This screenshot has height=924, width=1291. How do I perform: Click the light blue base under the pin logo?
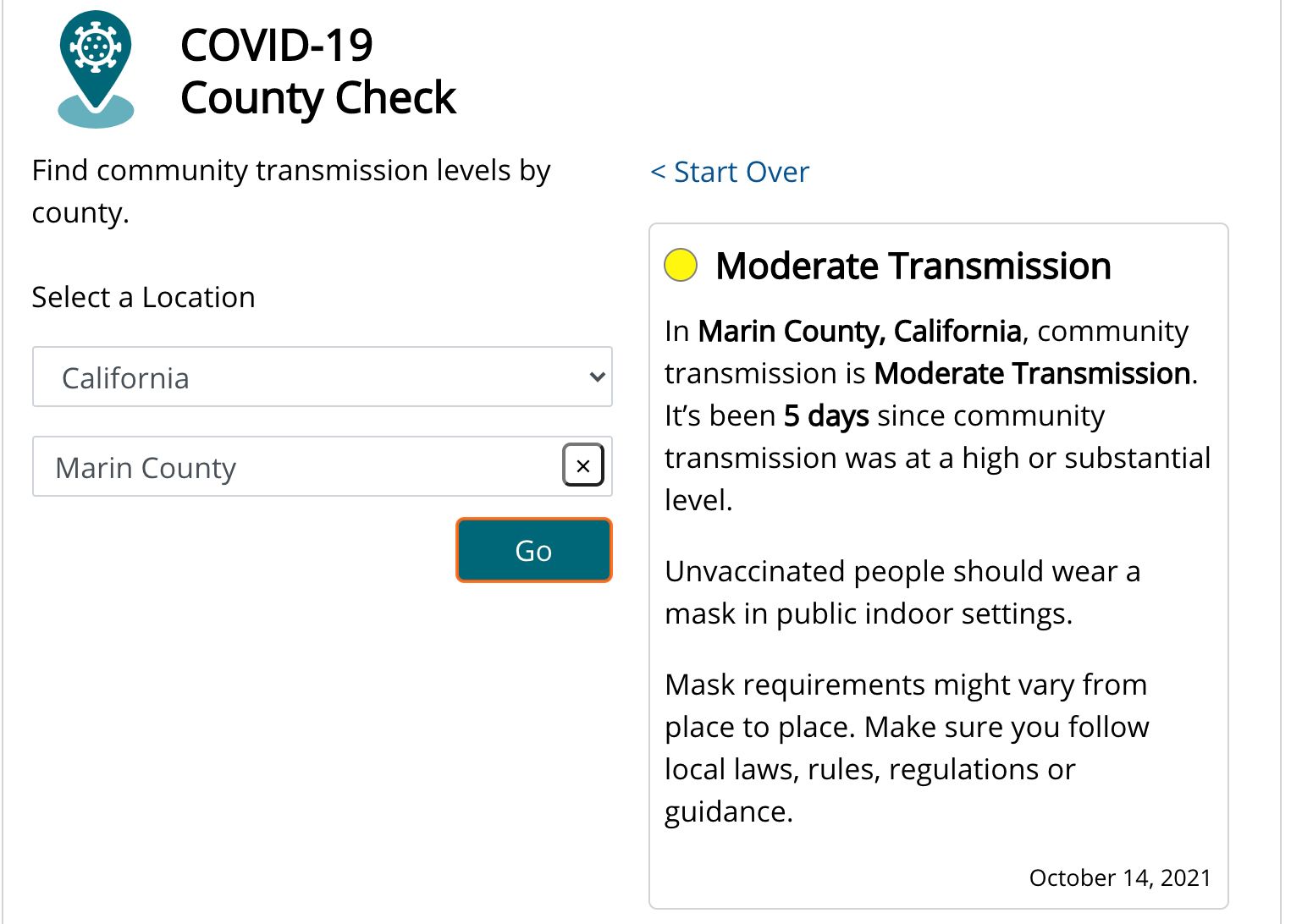(96, 113)
